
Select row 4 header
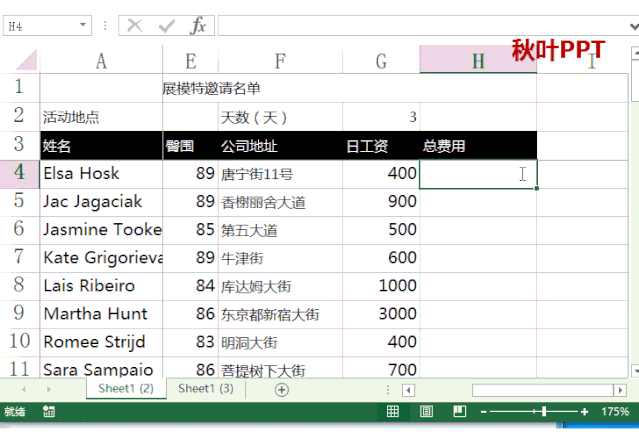(x=20, y=174)
